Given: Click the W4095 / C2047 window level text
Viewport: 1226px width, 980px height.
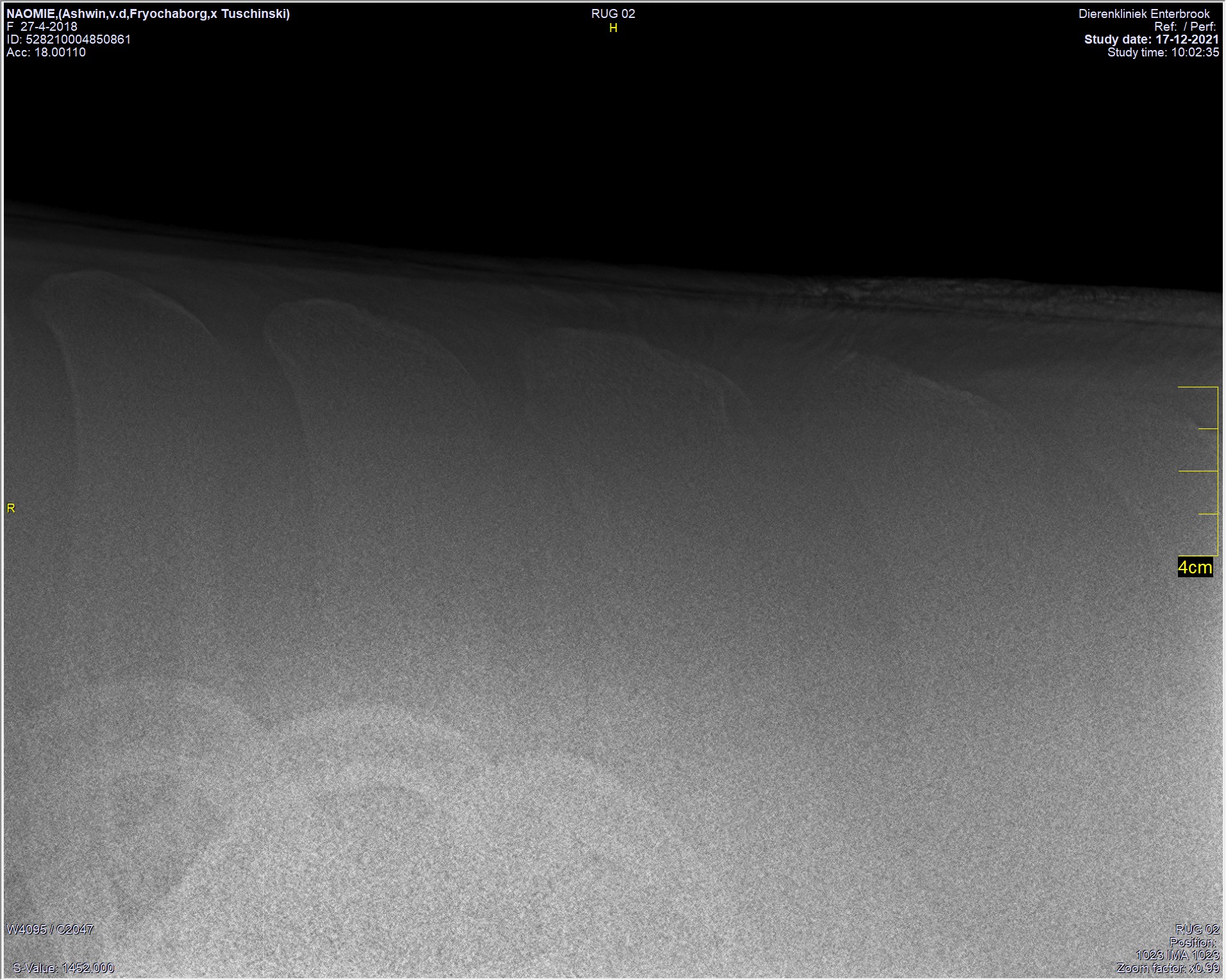Looking at the screenshot, I should coord(50,929).
